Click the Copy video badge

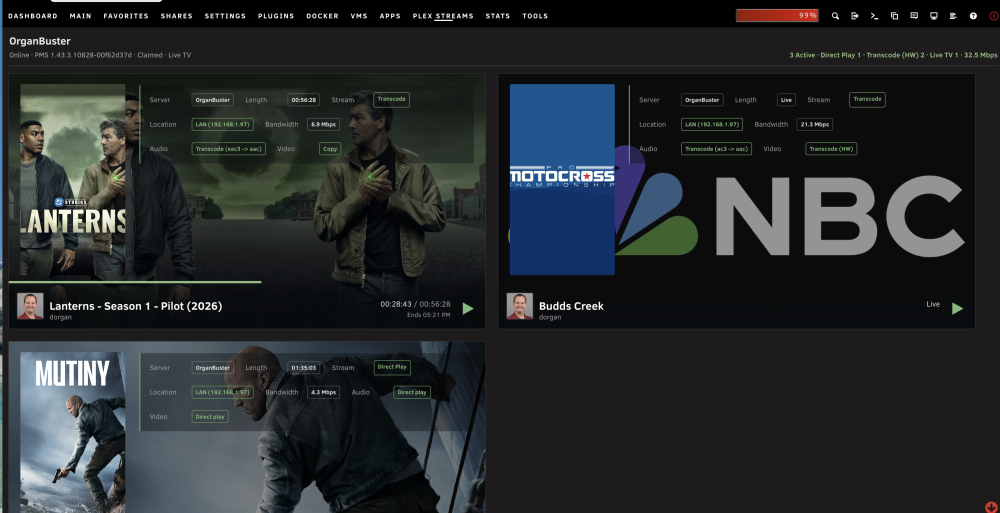330,149
